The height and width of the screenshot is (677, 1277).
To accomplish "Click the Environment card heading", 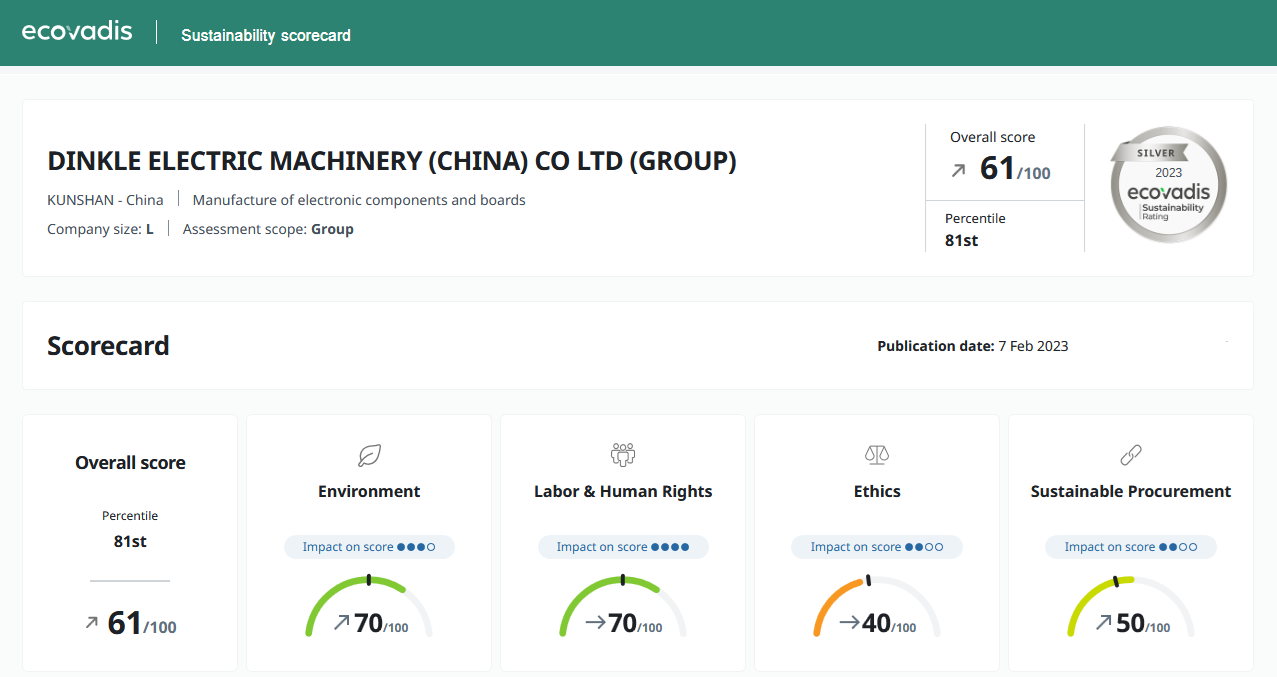I will pos(369,491).
